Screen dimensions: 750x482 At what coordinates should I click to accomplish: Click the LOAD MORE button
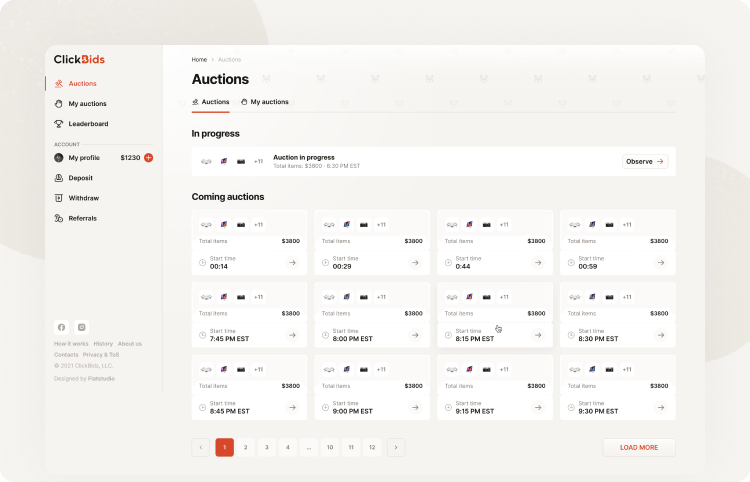pyautogui.click(x=638, y=447)
